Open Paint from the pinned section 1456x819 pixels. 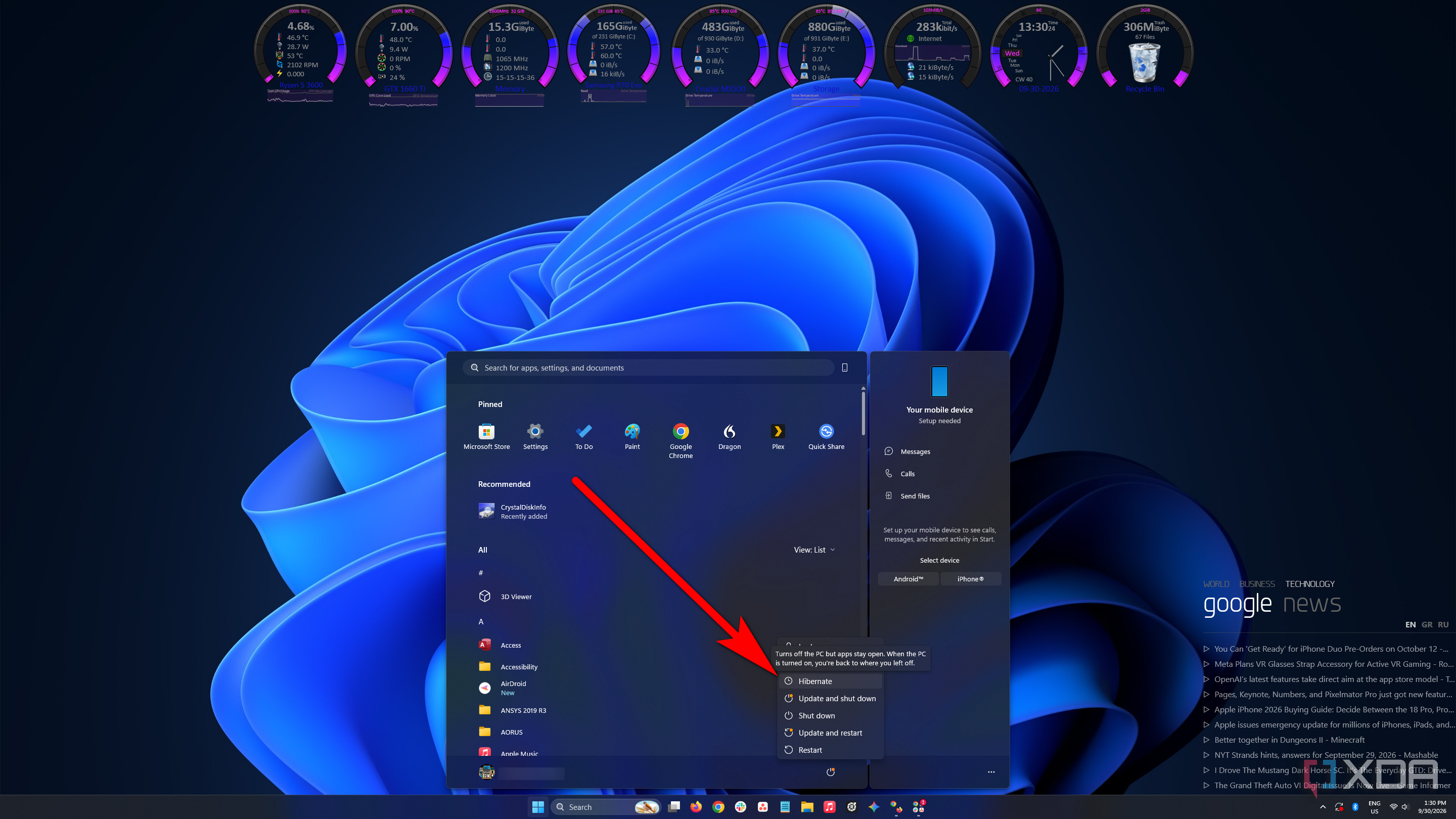click(632, 437)
